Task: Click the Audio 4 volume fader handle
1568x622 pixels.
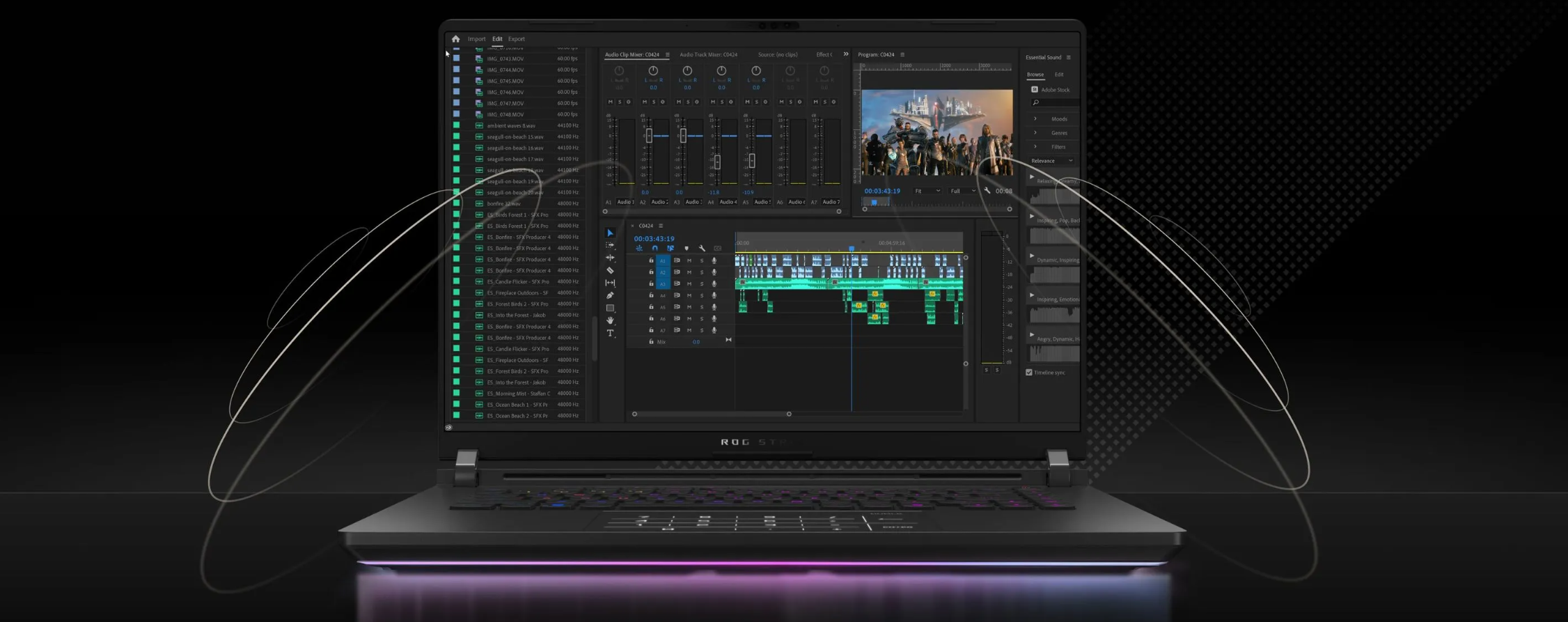Action: click(717, 162)
